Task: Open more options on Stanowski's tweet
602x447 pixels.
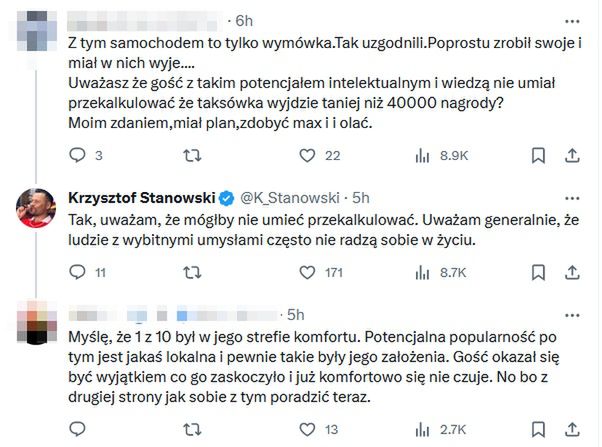Action: pos(573,196)
